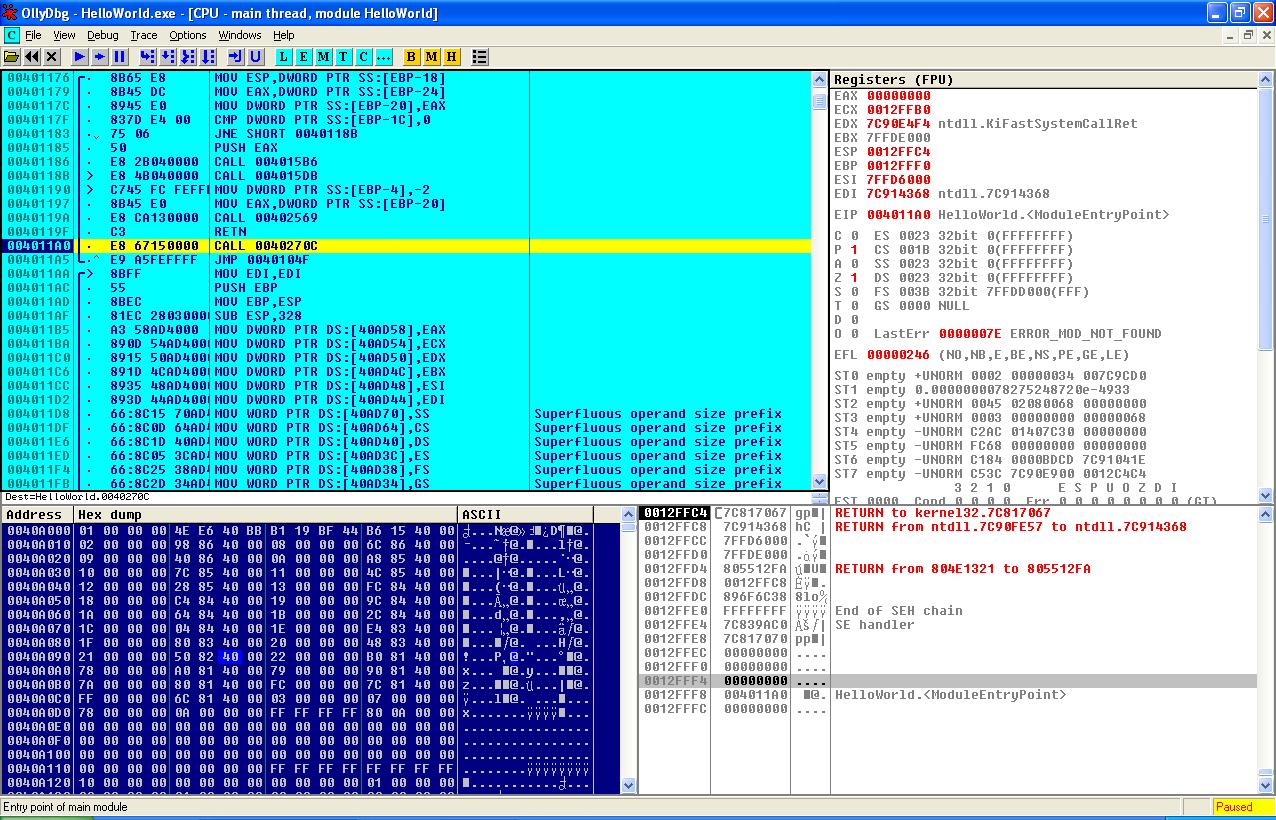Viewport: 1276px width, 820px height.
Task: Click the Z flag value
Action: pos(854,278)
